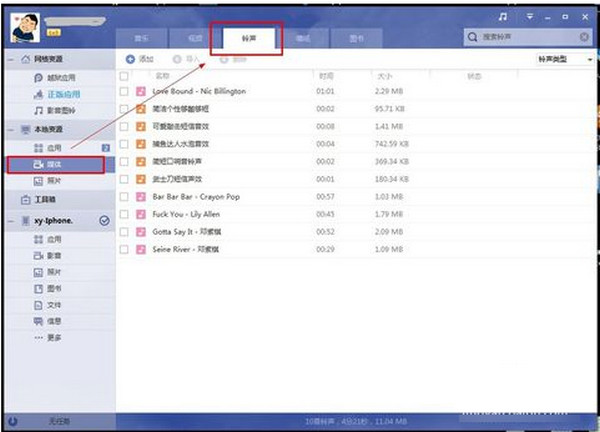This screenshot has height=432, width=600.
Task: Check the Bar Bar Bar - Crayon Pop row
Action: 124,196
